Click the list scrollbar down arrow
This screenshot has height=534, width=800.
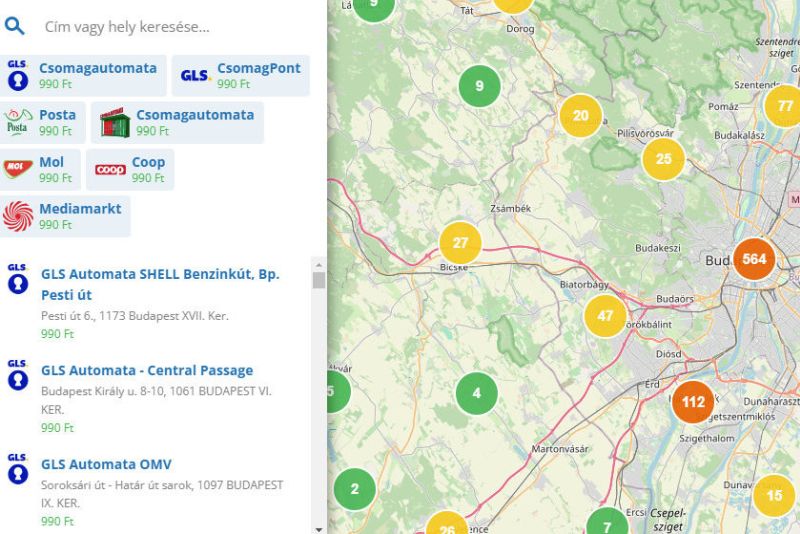pyautogui.click(x=319, y=529)
